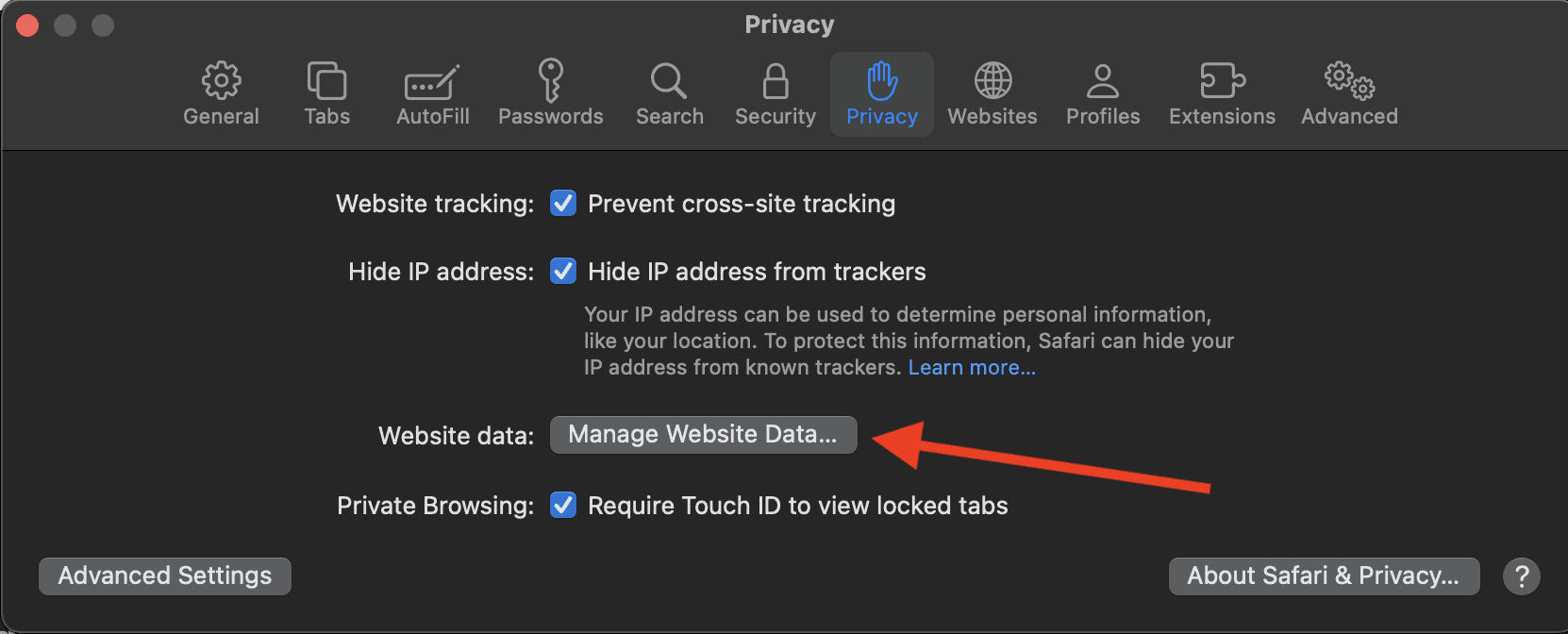1568x634 pixels.
Task: Switch to the Tabs pane icon
Action: (x=326, y=82)
